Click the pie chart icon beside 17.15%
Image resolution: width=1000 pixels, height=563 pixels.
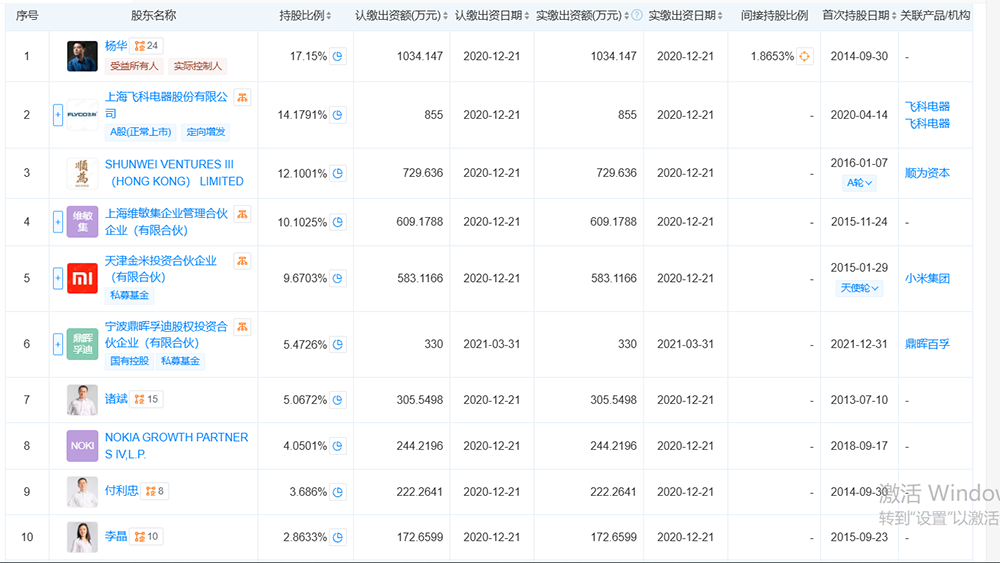(339, 56)
